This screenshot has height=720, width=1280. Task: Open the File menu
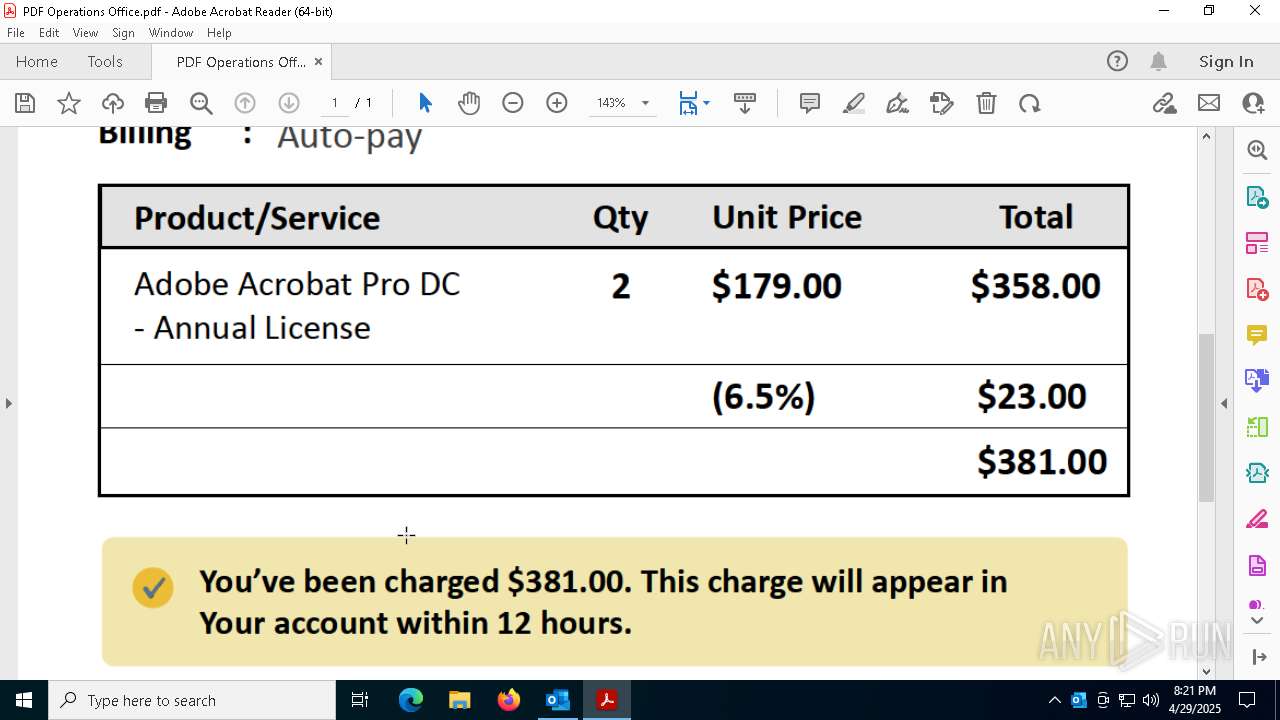(x=16, y=33)
